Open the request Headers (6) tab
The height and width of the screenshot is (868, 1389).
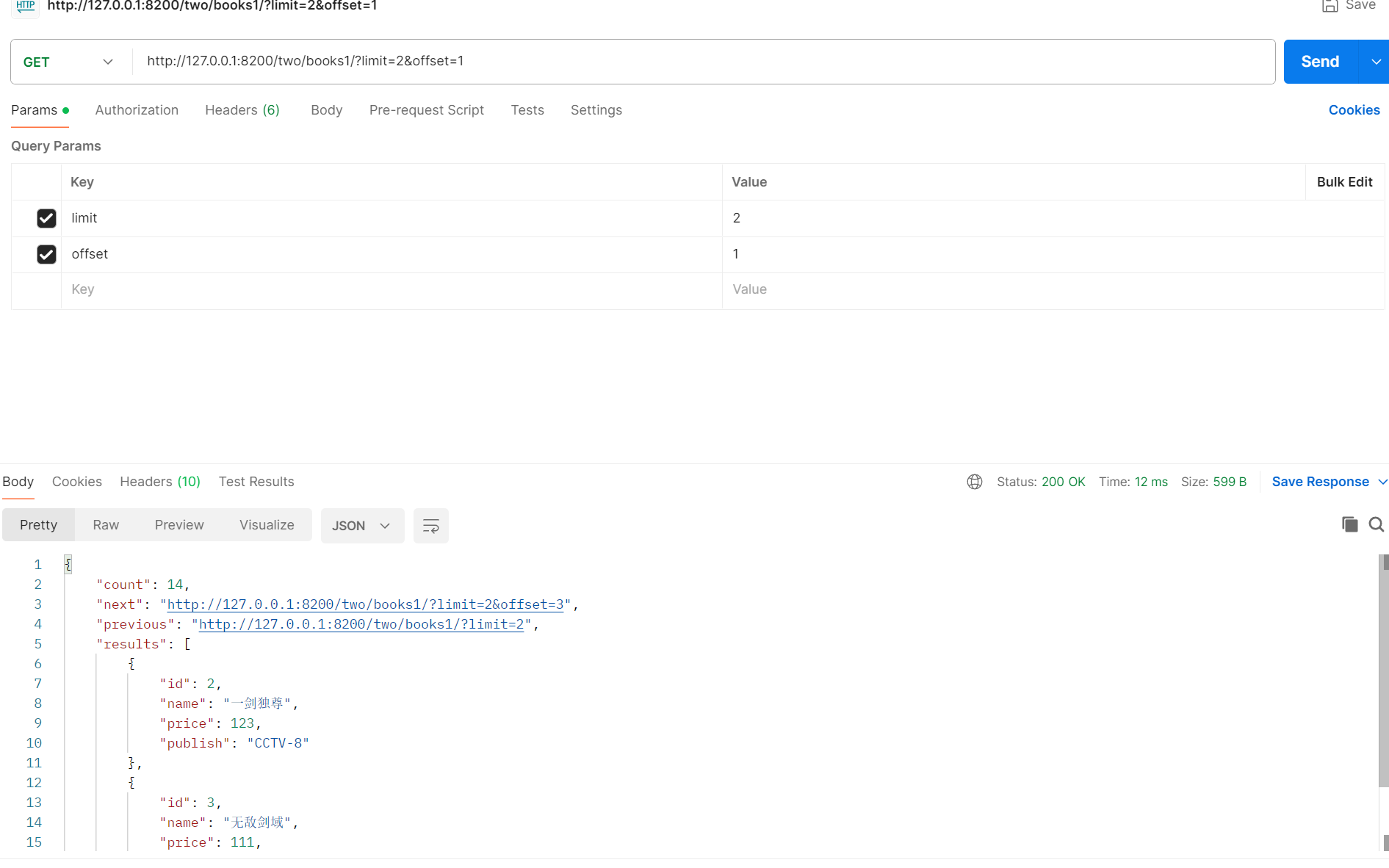[x=242, y=110]
